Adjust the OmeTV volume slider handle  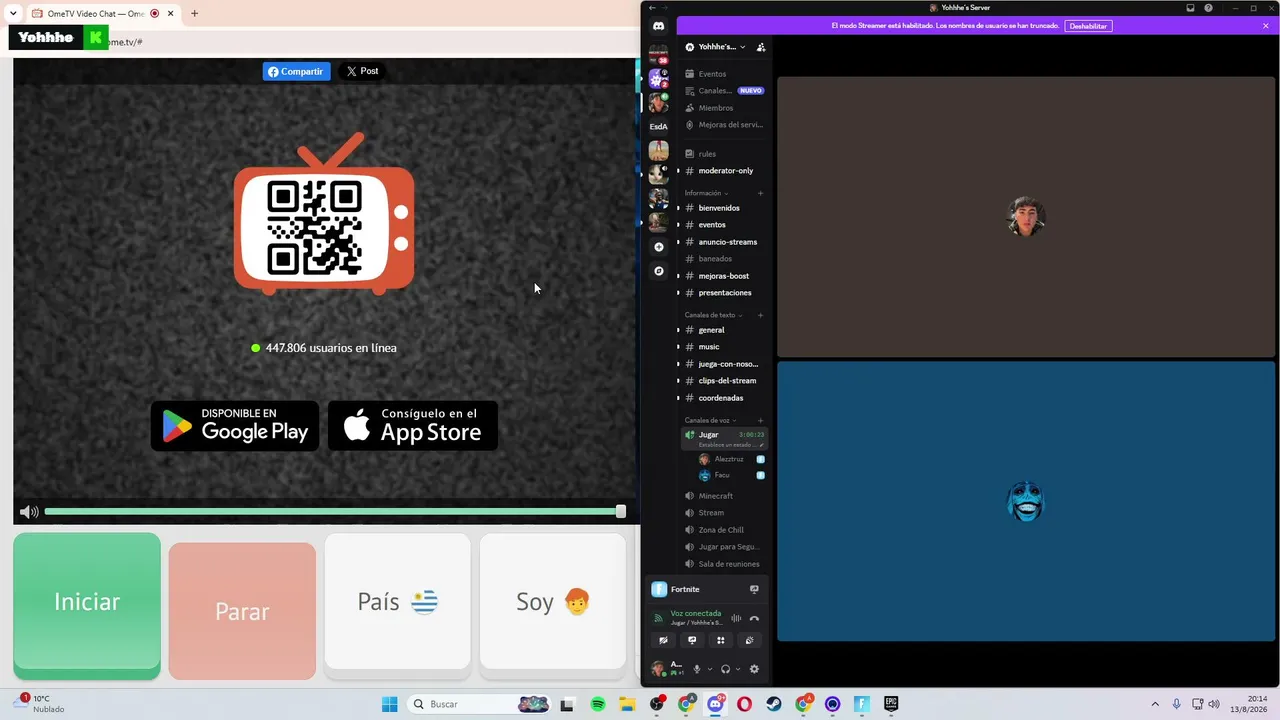620,512
